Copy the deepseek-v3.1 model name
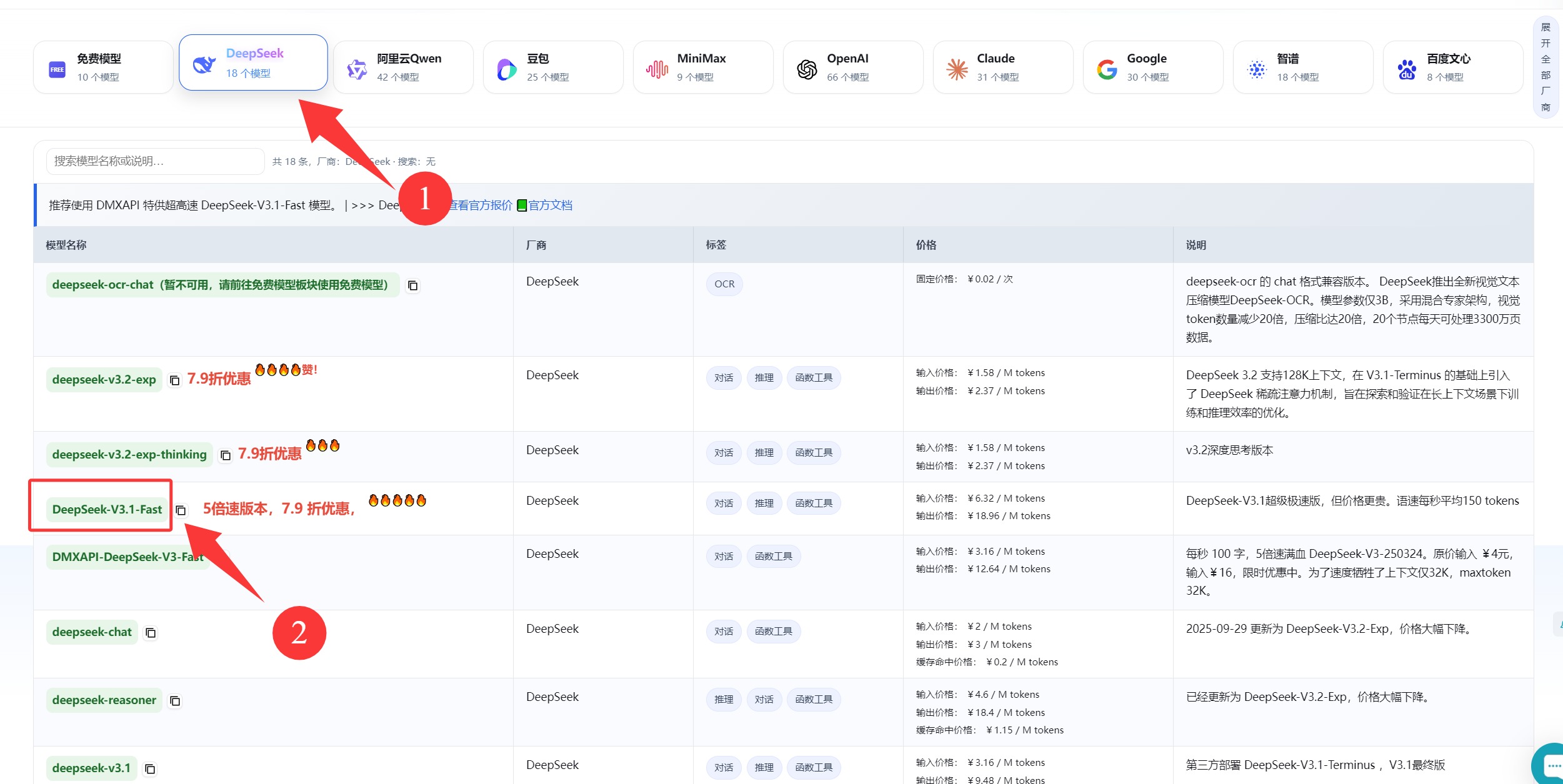 click(x=150, y=769)
